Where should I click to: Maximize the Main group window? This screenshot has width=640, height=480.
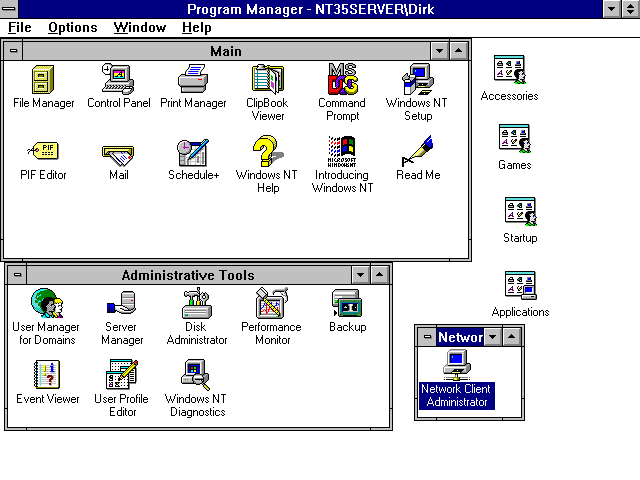458,51
